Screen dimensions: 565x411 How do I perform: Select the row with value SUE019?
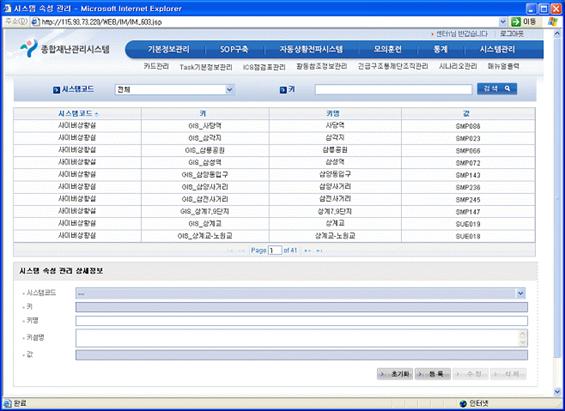pyautogui.click(x=275, y=224)
